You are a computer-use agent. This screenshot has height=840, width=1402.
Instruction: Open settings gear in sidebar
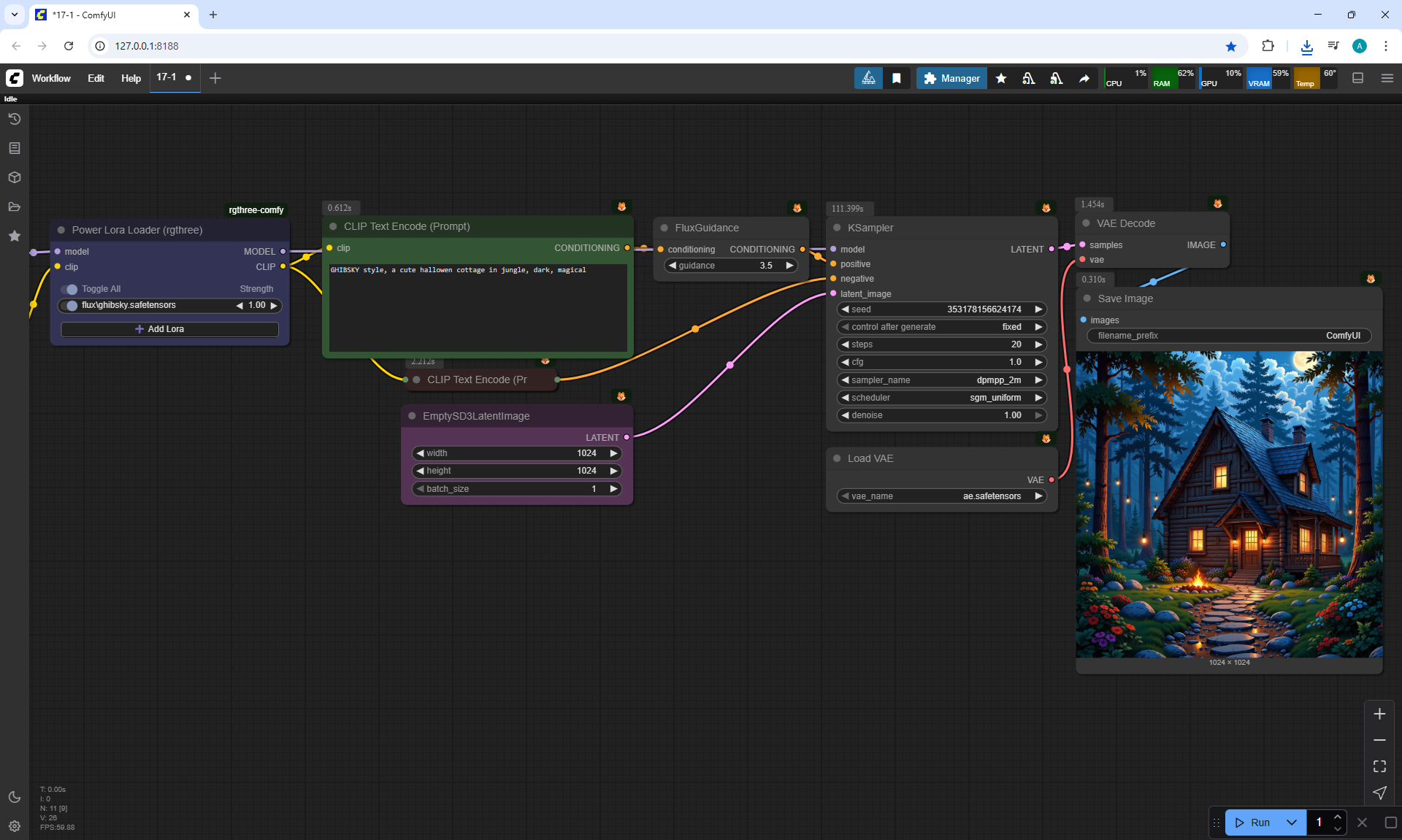[x=14, y=826]
